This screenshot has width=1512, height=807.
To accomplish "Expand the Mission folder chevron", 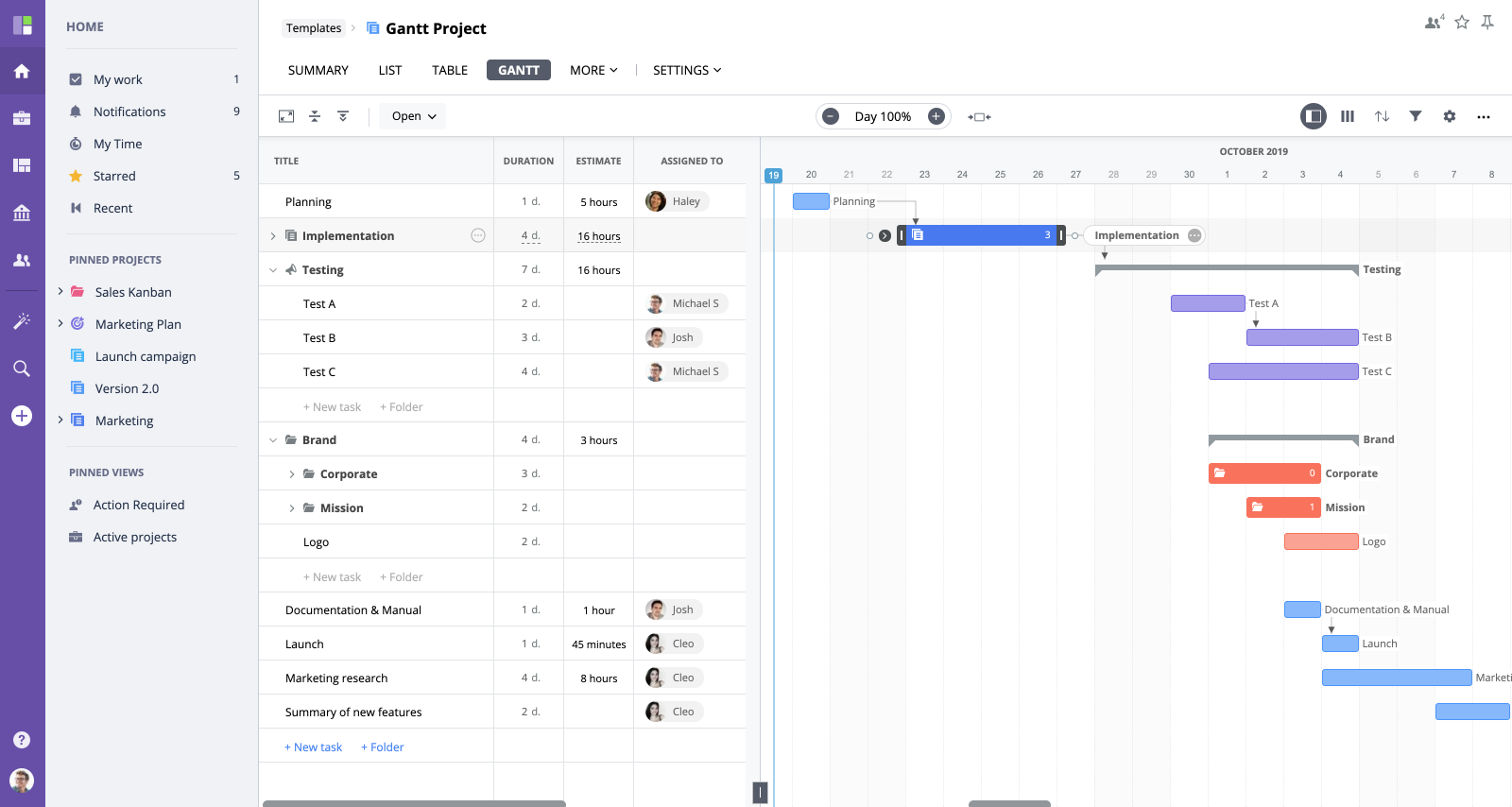I will pyautogui.click(x=291, y=508).
